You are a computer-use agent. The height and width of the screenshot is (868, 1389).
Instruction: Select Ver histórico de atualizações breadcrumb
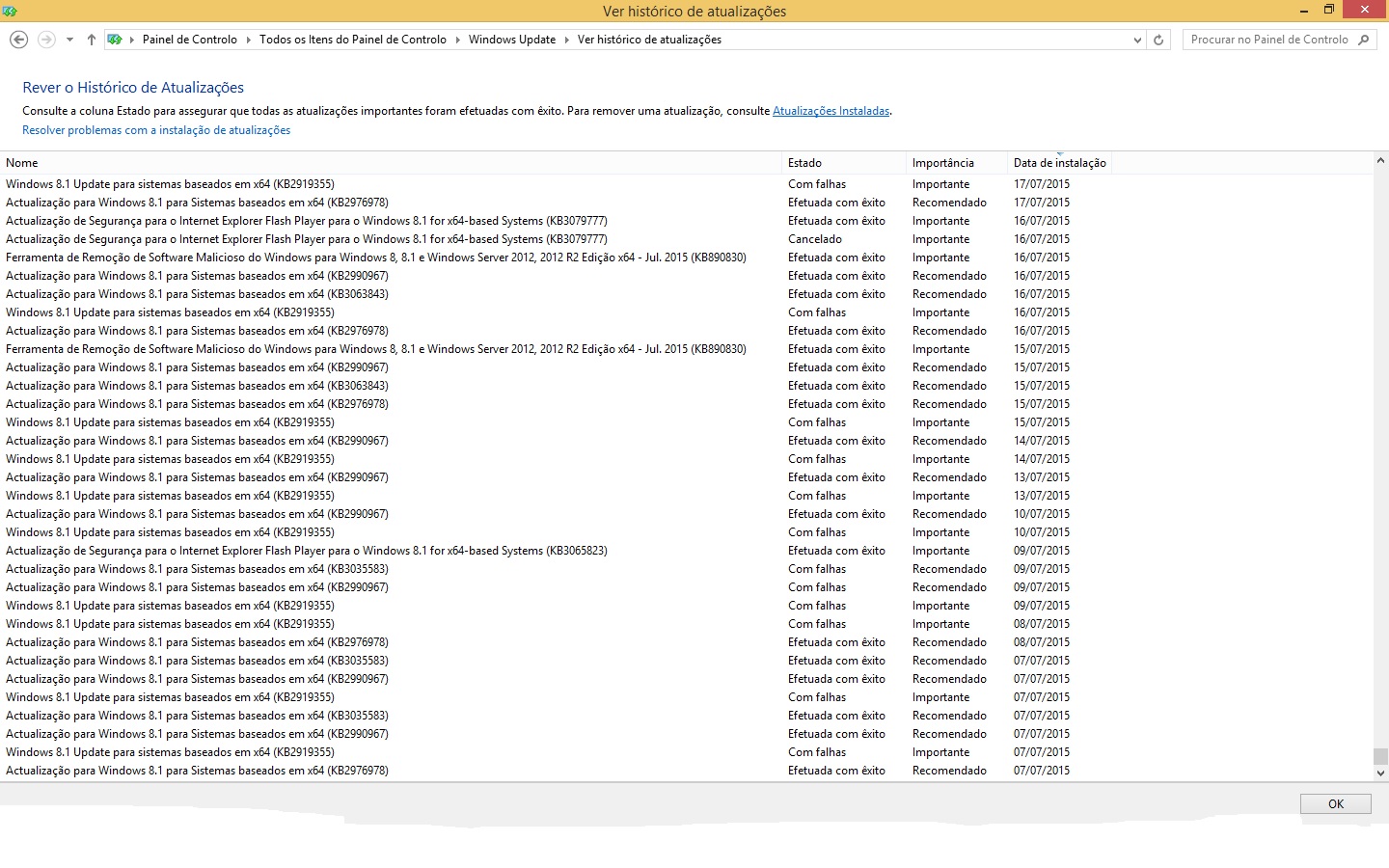coord(649,40)
